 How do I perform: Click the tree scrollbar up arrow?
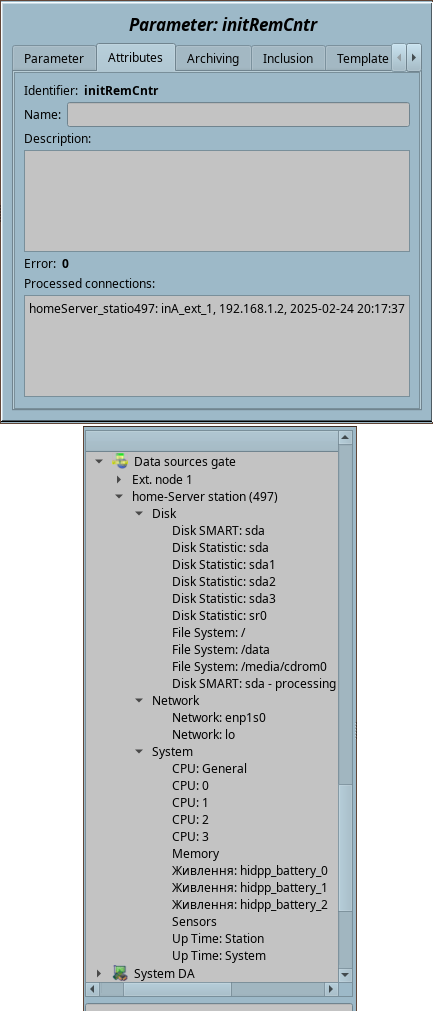coord(345,438)
